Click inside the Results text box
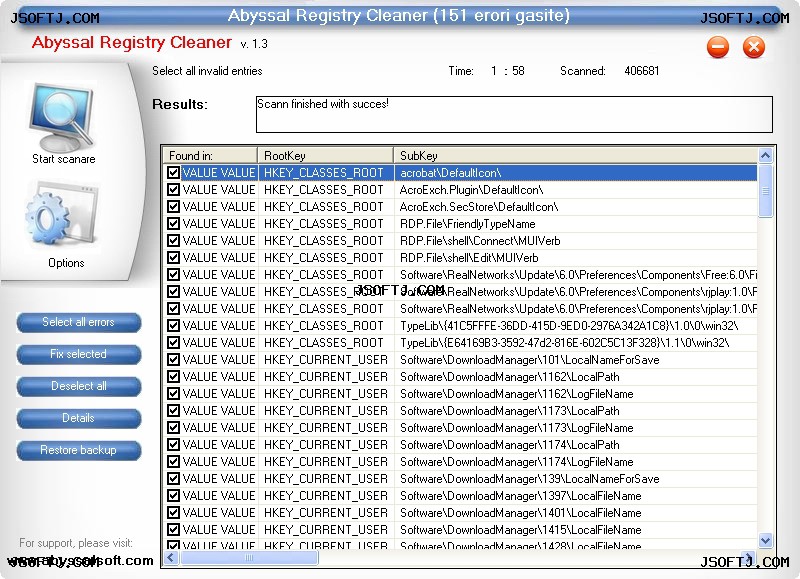Image resolution: width=800 pixels, height=579 pixels. pyautogui.click(x=514, y=115)
